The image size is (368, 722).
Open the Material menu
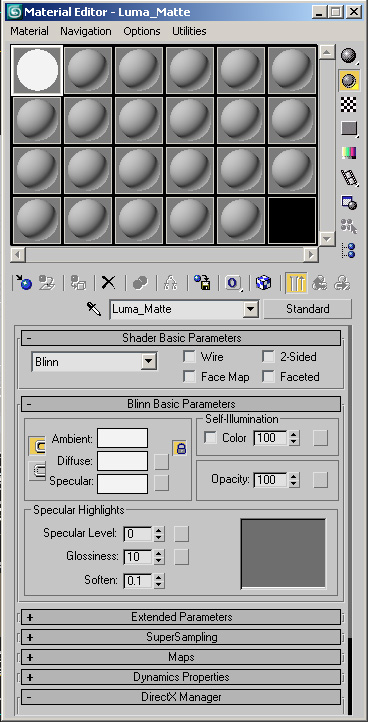click(29, 31)
